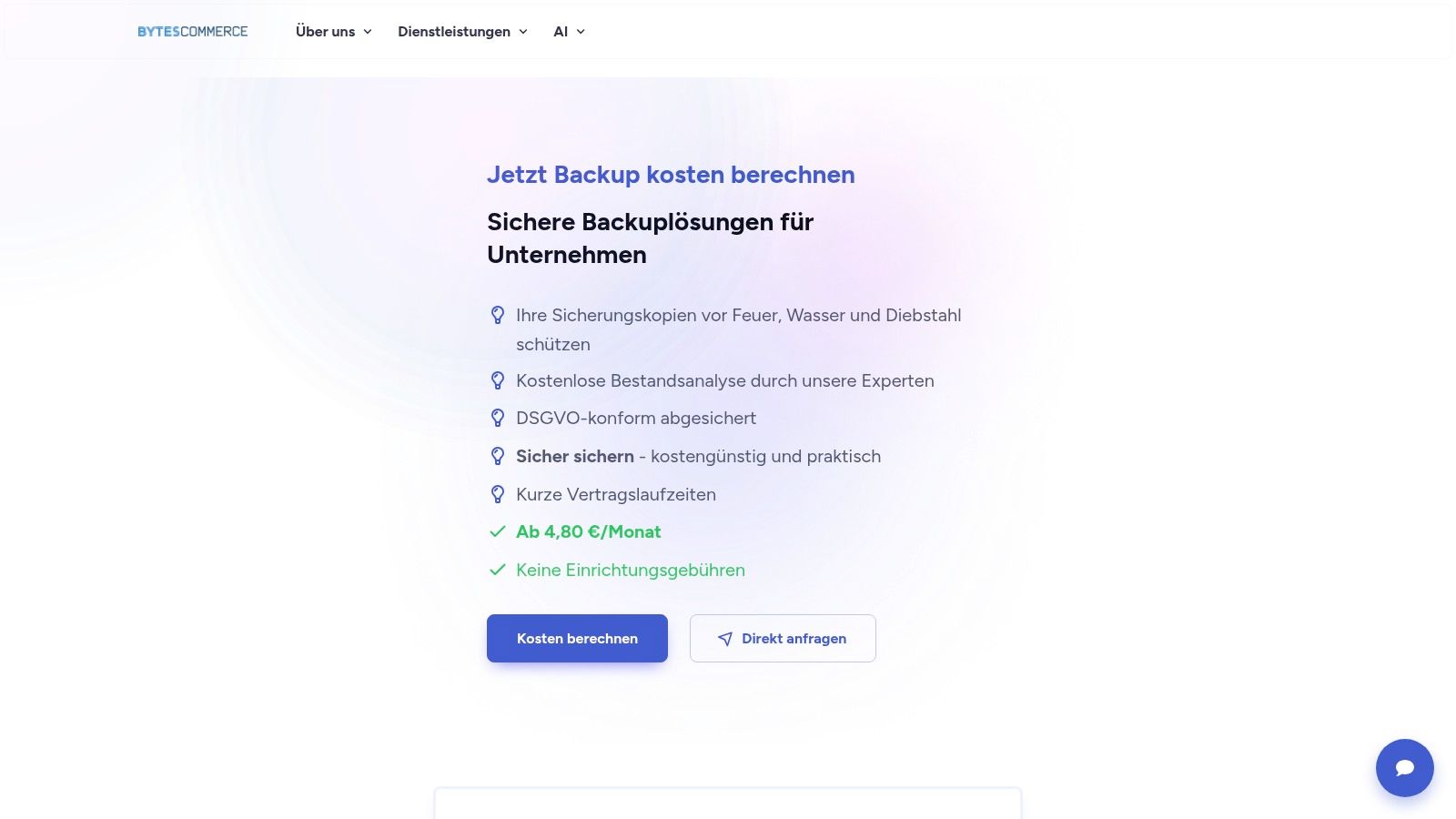The height and width of the screenshot is (819, 1456).
Task: Click the chevron next to Dienstleistungen
Action: click(x=523, y=32)
